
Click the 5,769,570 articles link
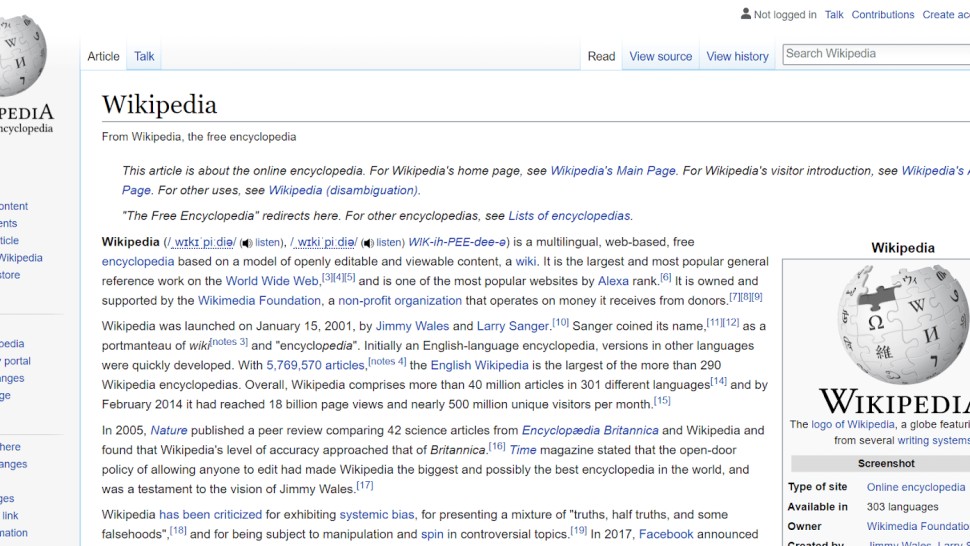pos(315,365)
